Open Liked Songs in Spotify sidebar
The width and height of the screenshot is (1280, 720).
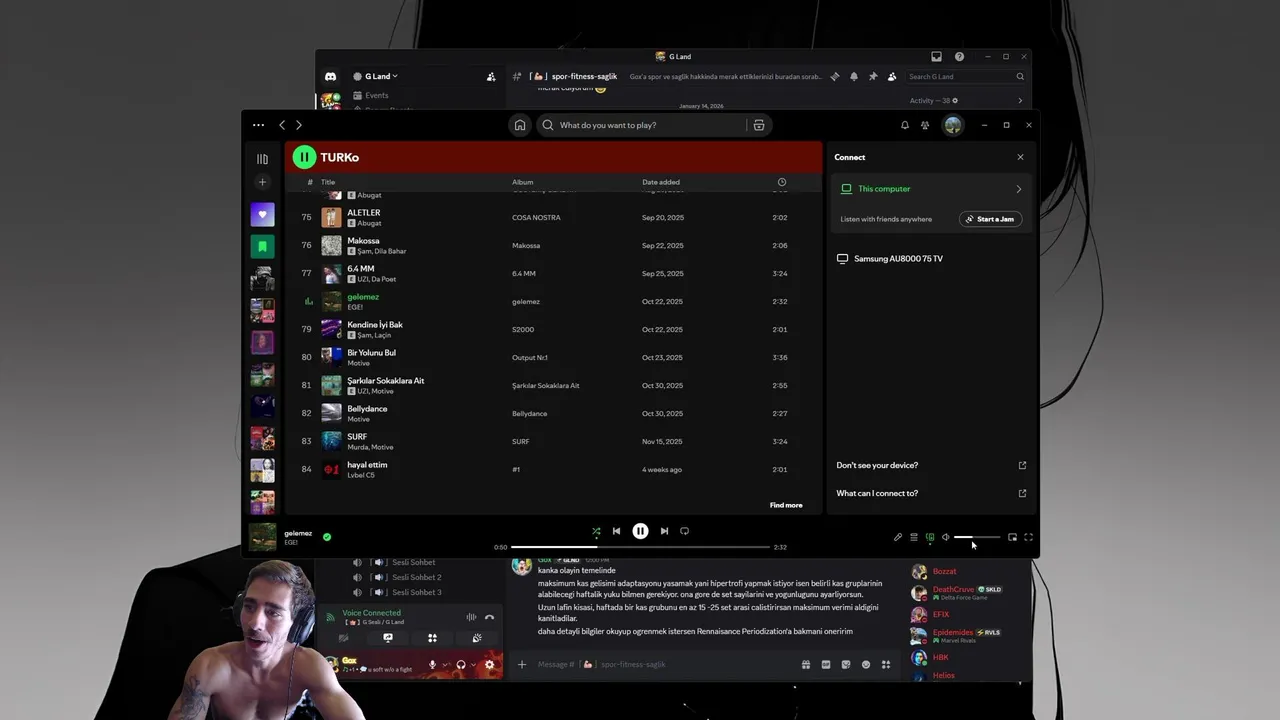[262, 214]
